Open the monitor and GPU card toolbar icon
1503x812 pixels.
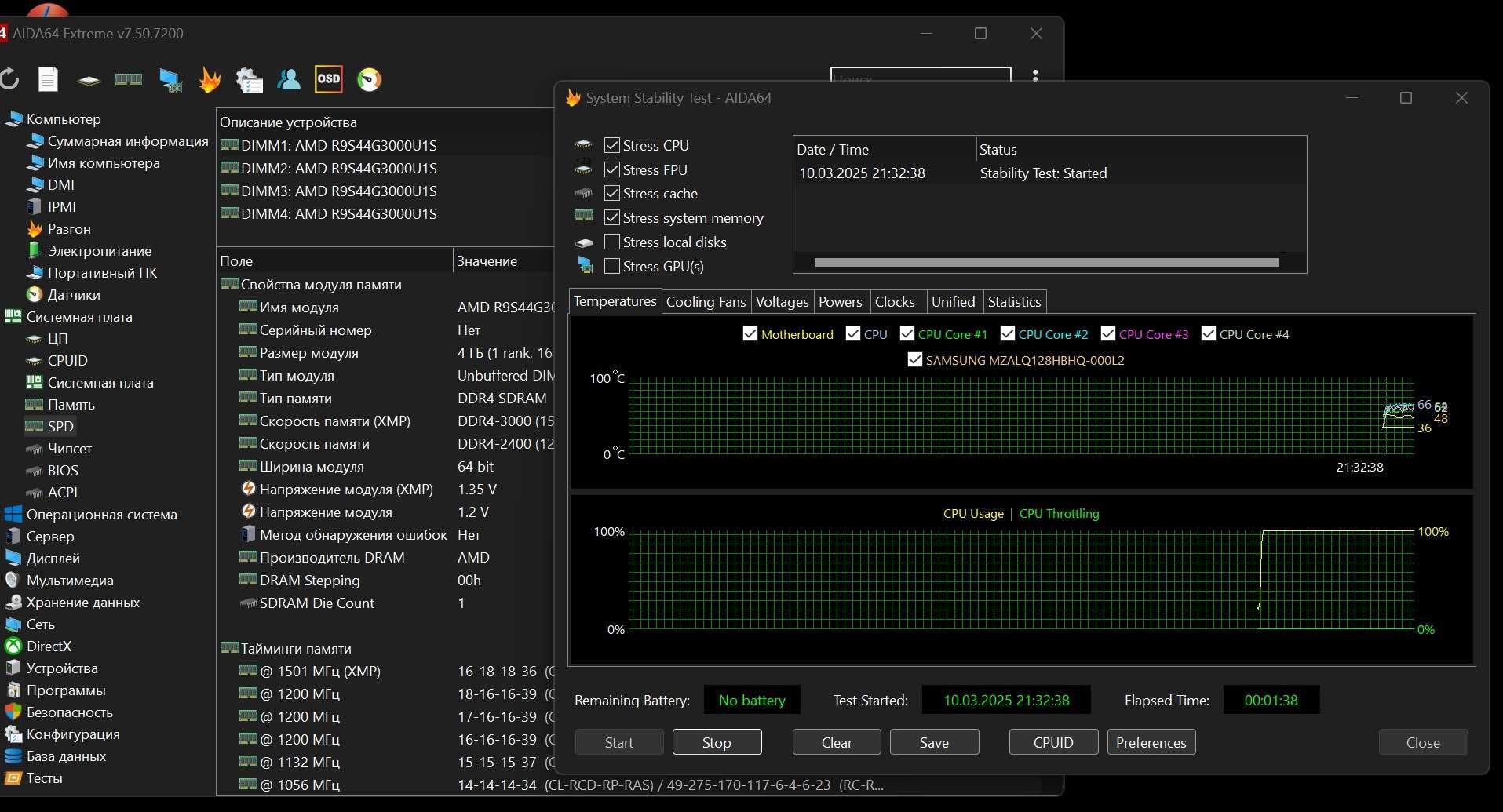pos(170,80)
